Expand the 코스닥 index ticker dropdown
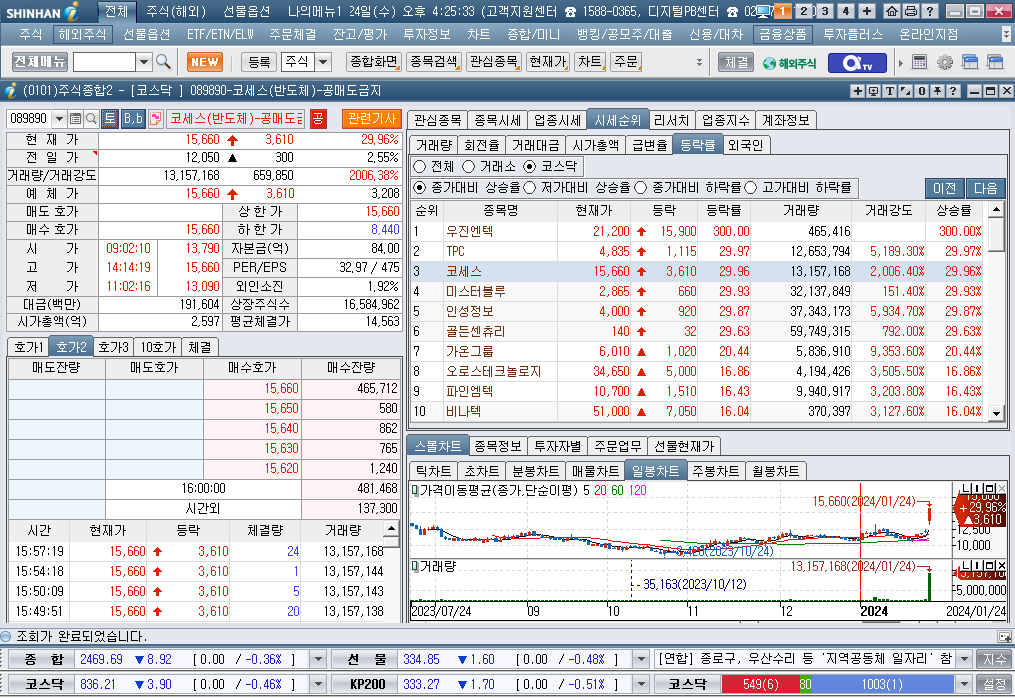 click(318, 684)
